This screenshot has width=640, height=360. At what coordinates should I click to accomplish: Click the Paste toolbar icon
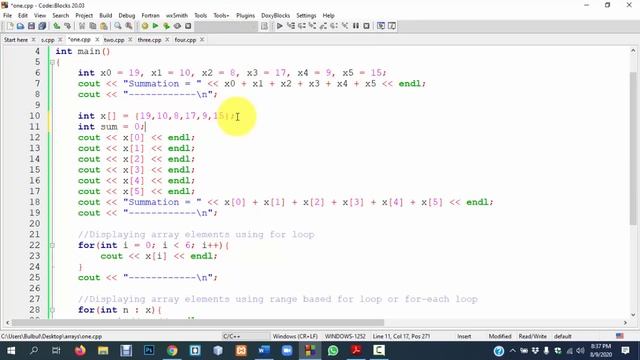coord(104,26)
